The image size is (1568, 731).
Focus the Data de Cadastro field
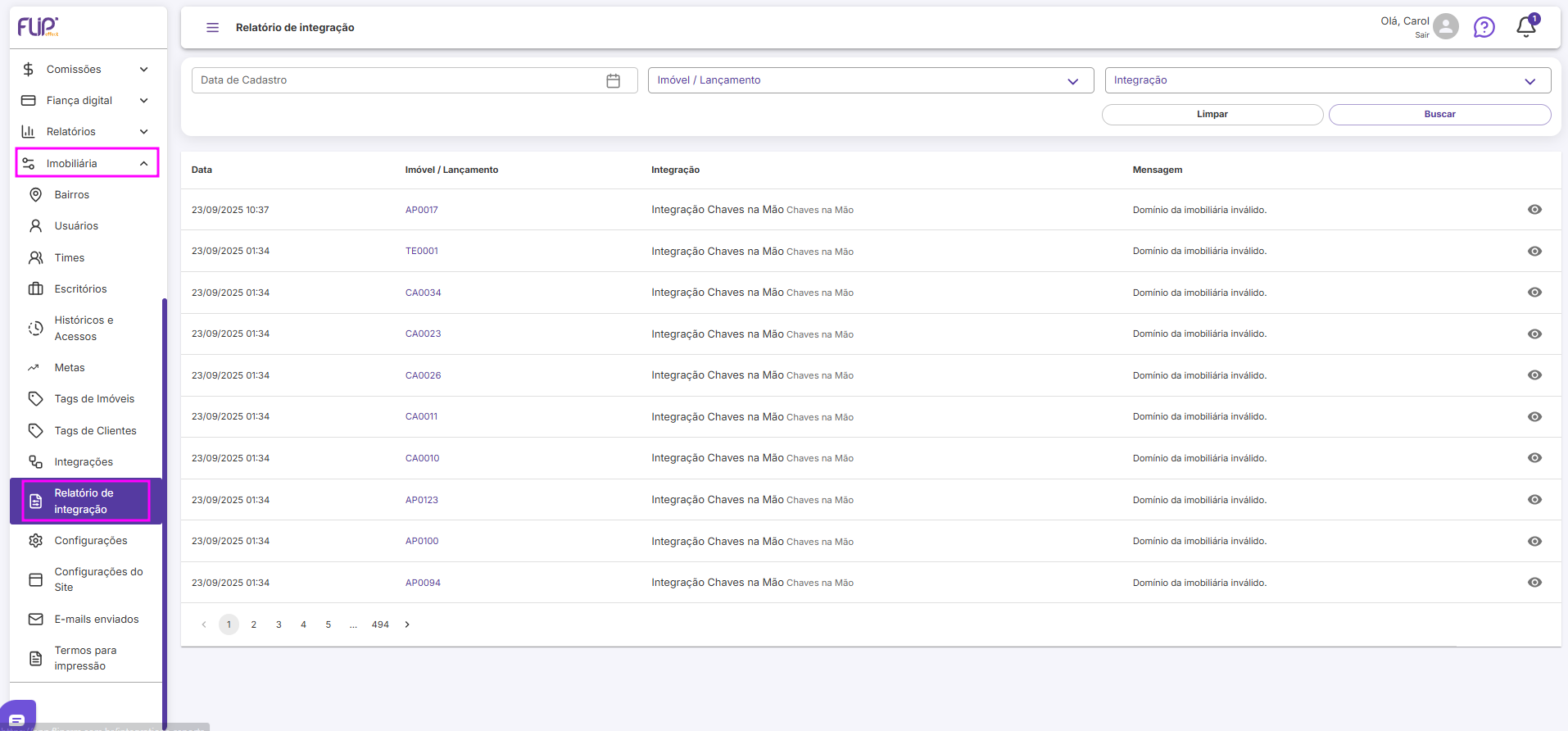(415, 80)
